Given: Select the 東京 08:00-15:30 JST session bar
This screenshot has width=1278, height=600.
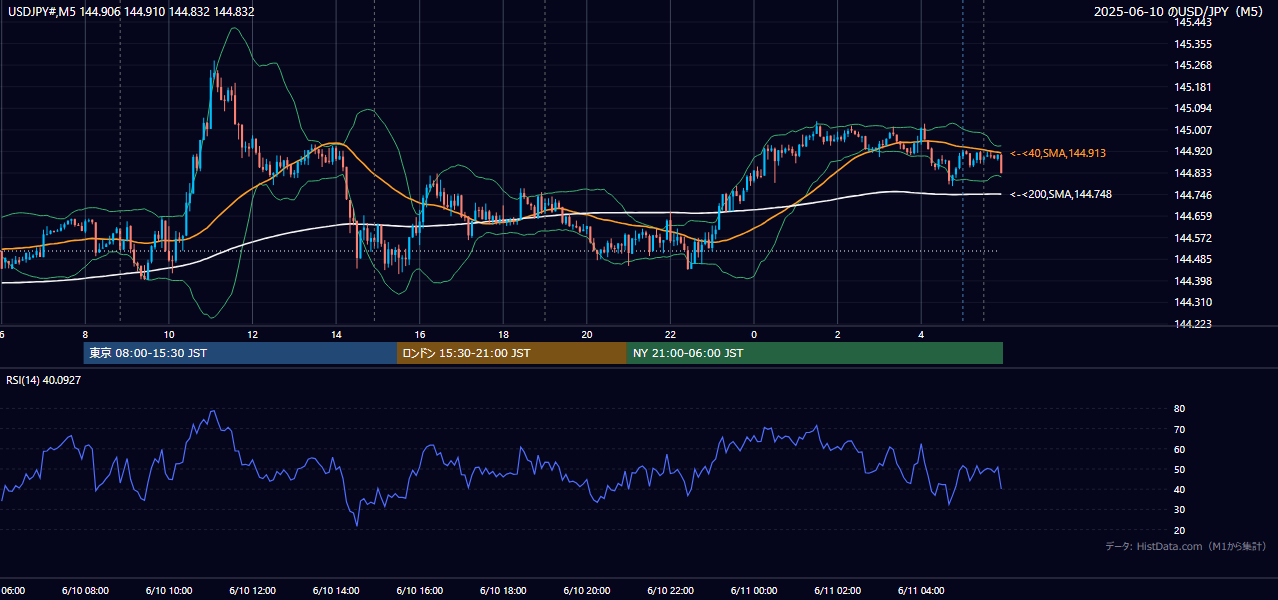Looking at the screenshot, I should pos(240,353).
